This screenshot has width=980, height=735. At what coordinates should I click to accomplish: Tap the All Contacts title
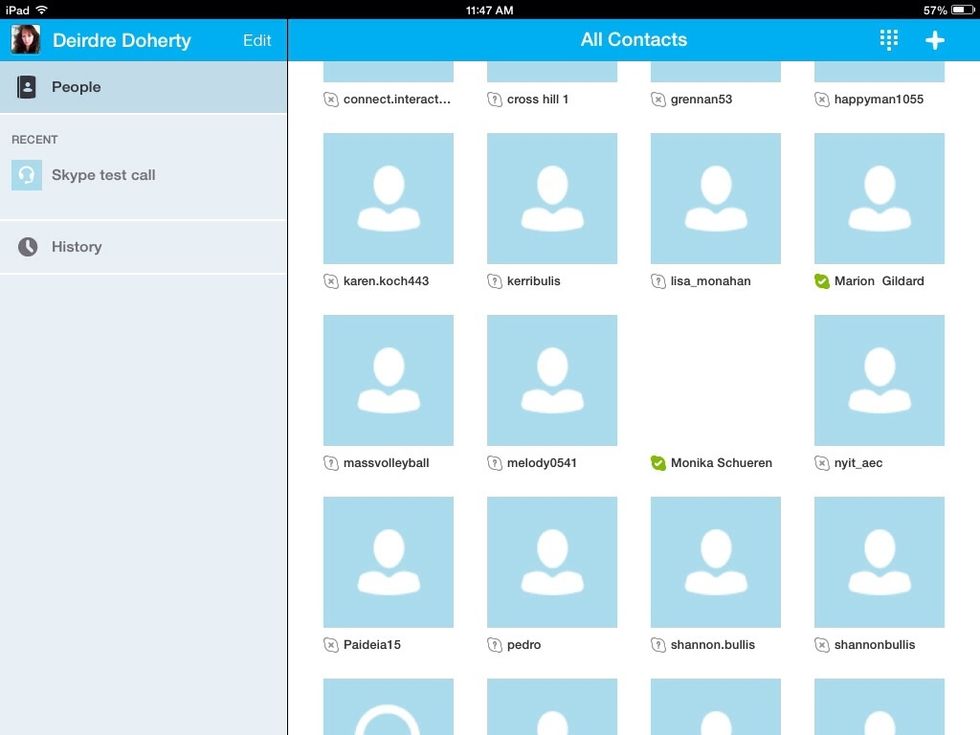tap(634, 39)
